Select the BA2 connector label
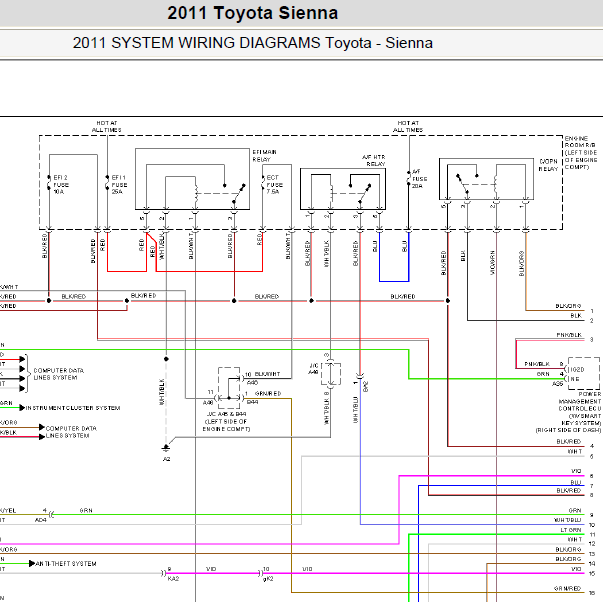The width and height of the screenshot is (603, 602). 365,386
